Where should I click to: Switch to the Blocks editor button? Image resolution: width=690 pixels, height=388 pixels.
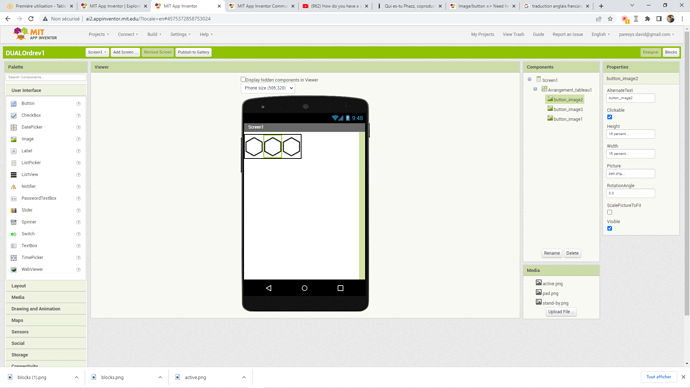[x=671, y=52]
